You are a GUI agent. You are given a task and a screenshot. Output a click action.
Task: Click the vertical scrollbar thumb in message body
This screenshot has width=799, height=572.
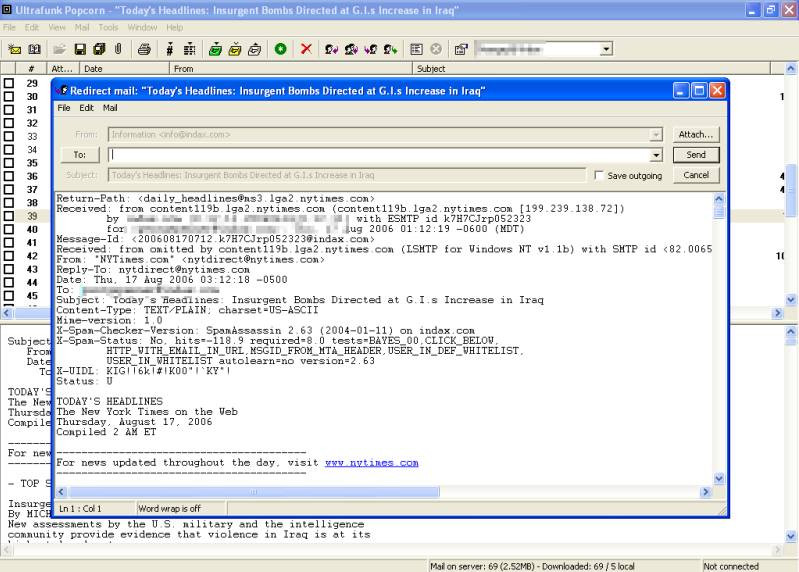719,211
